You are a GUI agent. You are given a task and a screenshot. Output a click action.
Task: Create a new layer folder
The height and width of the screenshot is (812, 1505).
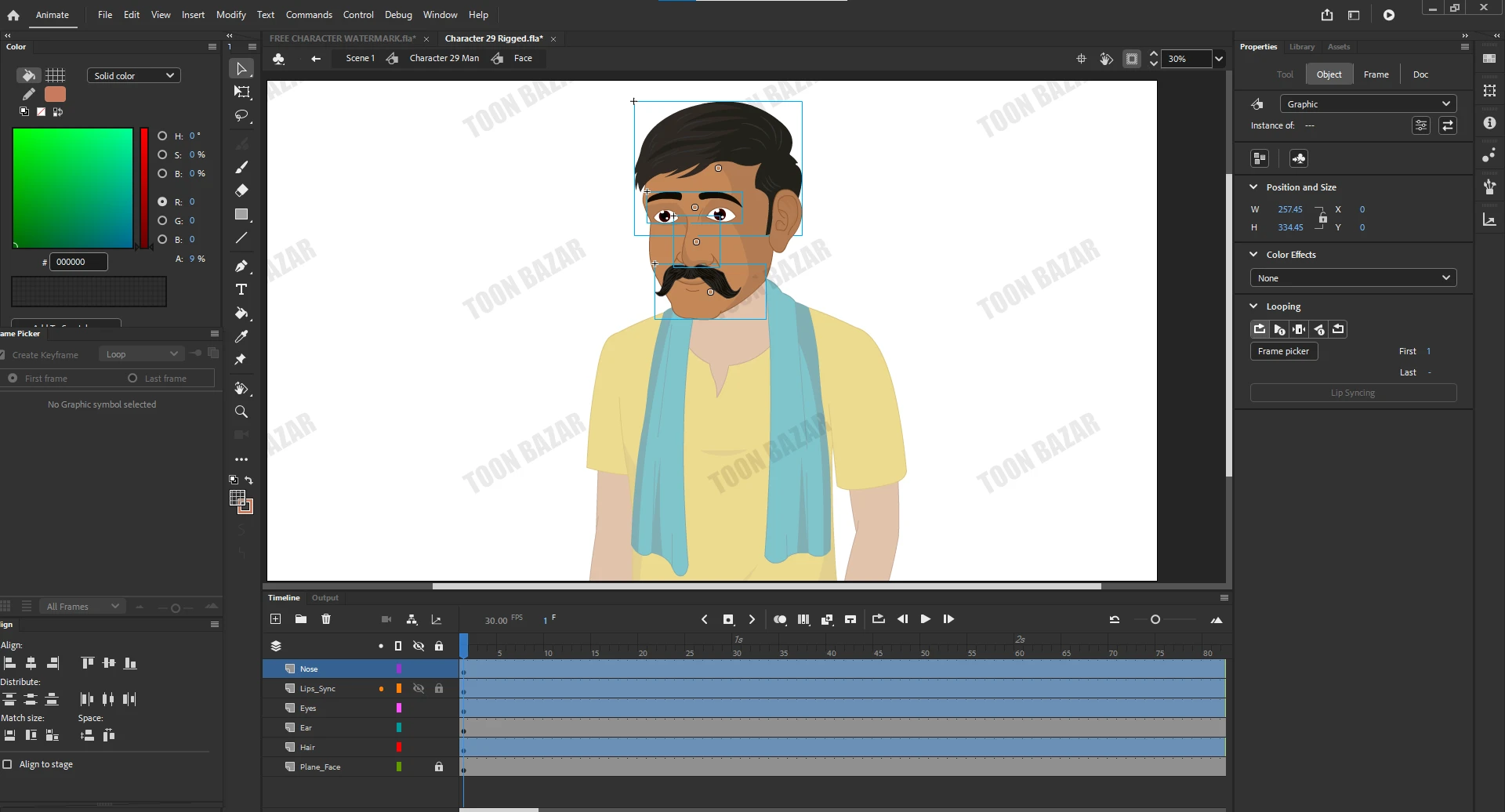coord(301,619)
